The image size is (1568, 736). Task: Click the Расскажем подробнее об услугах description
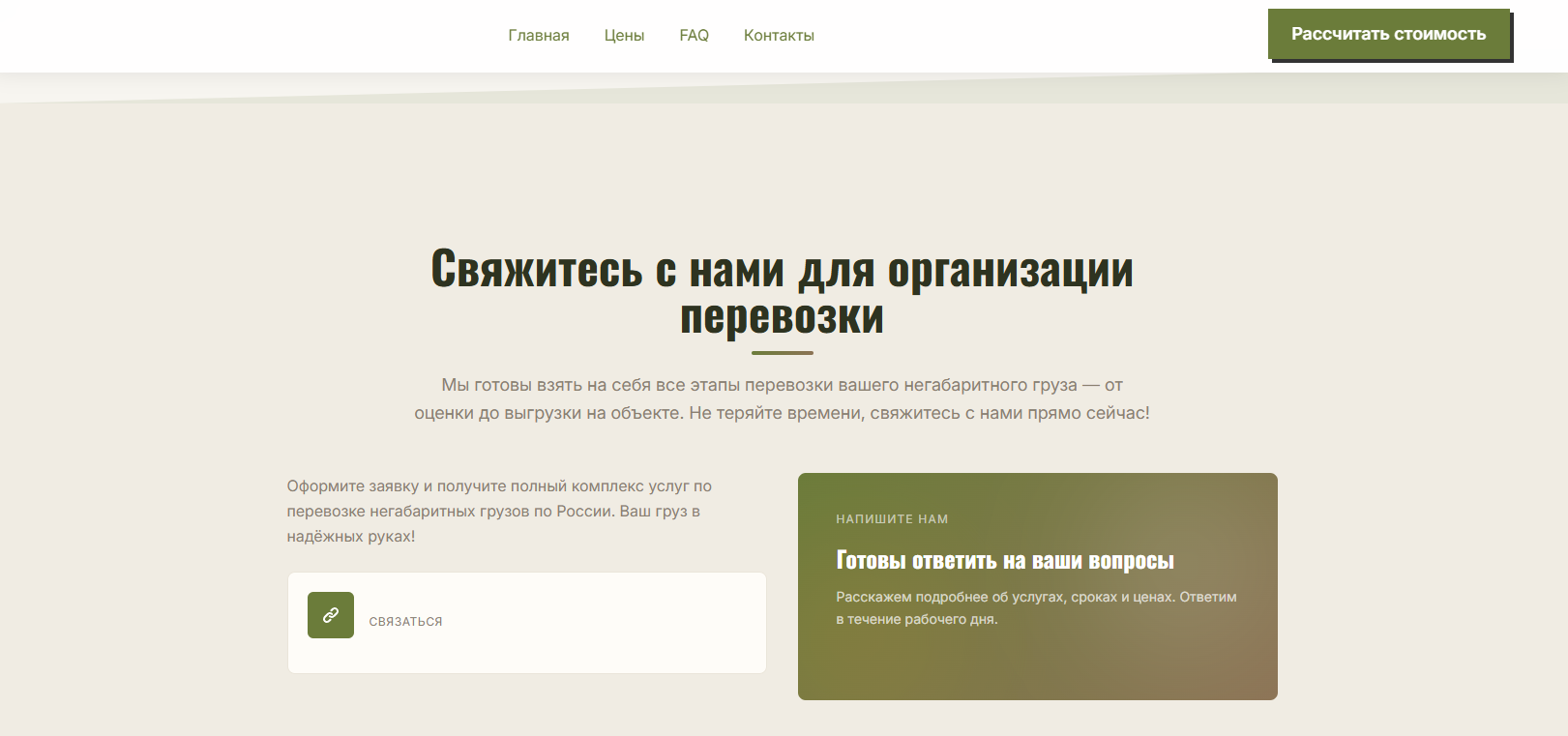pyautogui.click(x=1035, y=598)
